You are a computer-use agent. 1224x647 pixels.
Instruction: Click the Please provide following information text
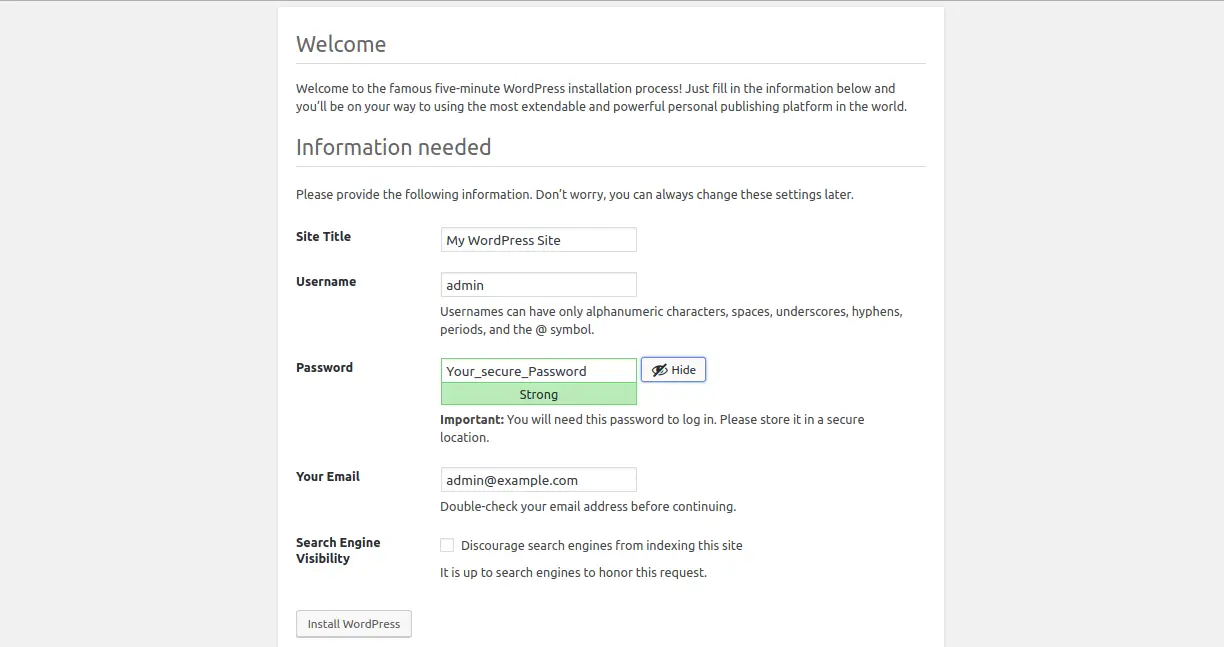(x=575, y=195)
